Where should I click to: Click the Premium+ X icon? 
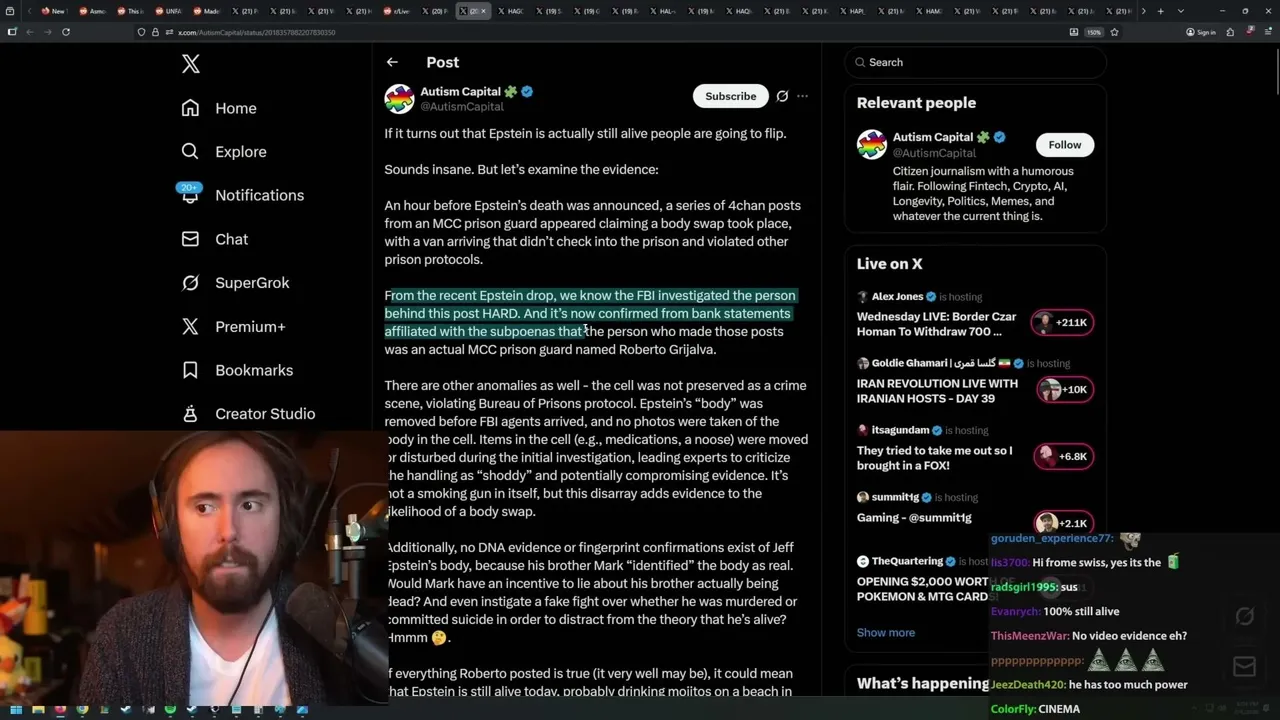pos(190,326)
